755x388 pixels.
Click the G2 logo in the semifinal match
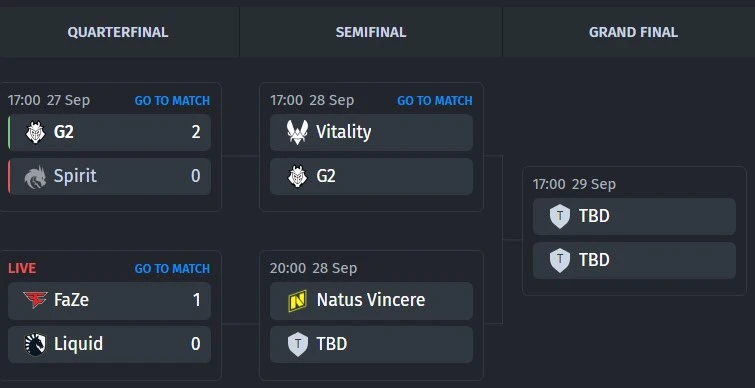click(x=298, y=177)
